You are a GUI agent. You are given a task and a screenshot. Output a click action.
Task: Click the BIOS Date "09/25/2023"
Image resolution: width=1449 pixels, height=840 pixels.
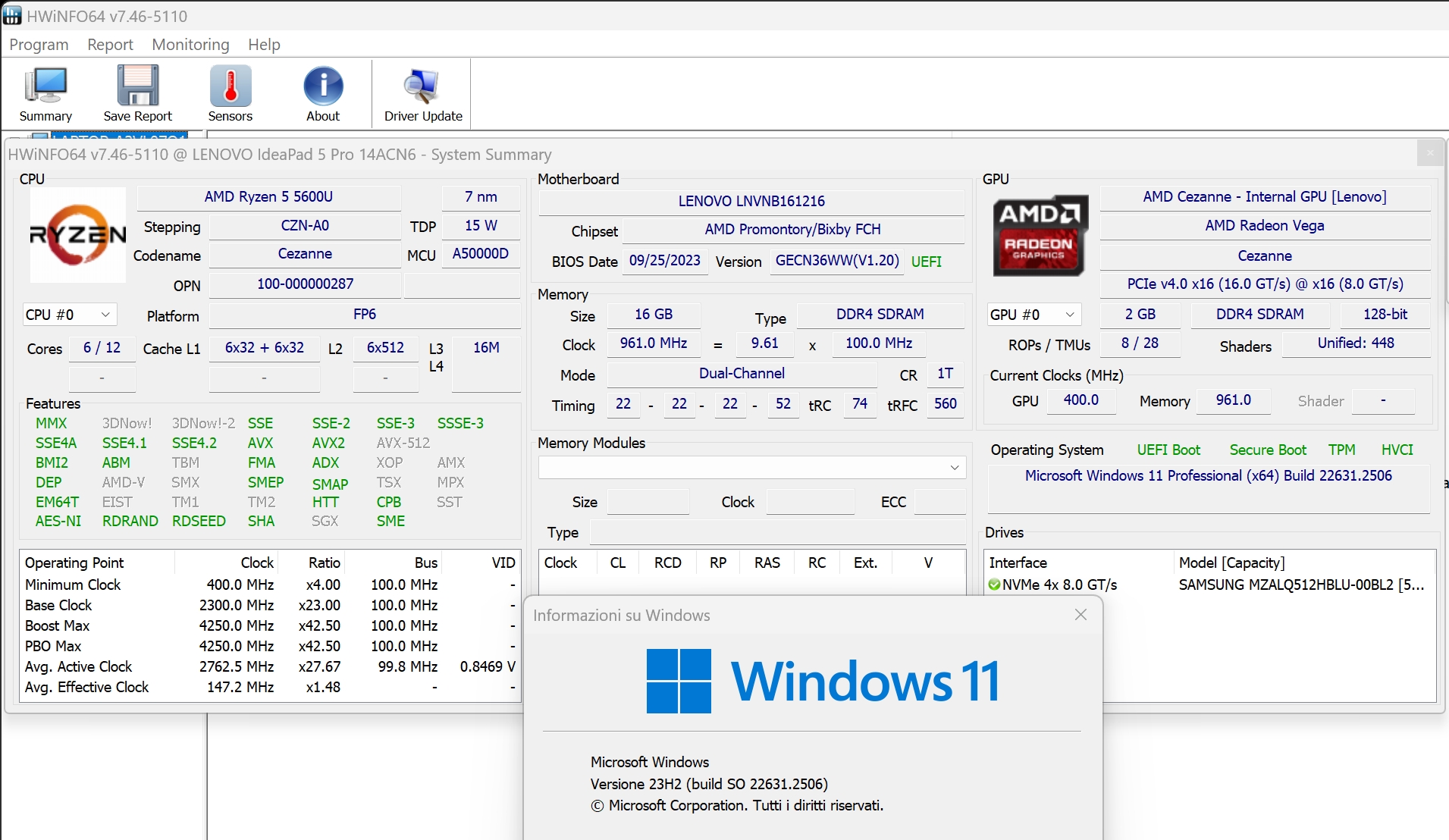tap(665, 261)
